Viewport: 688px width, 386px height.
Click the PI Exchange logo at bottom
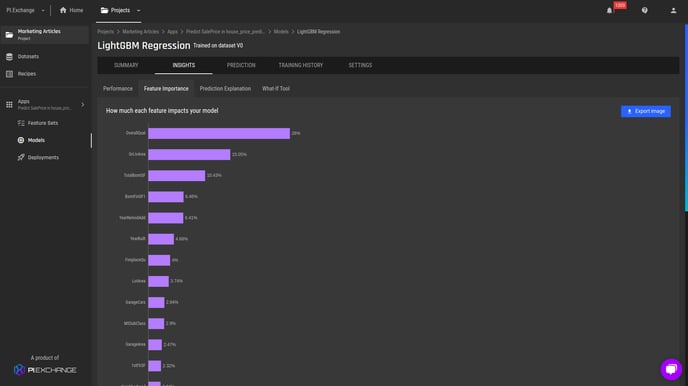(x=45, y=370)
